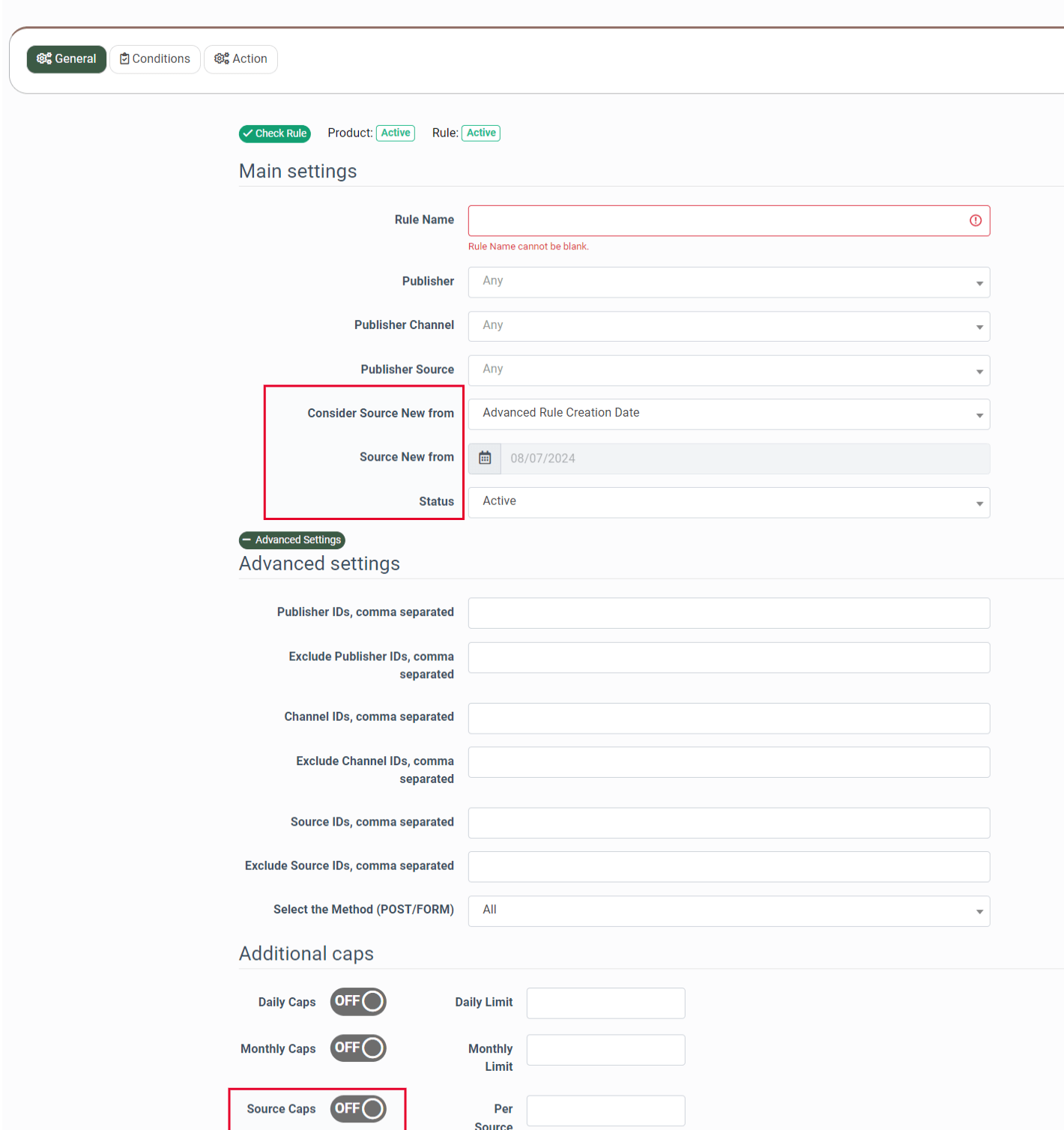Open the Consider Source New from dropdown
The width and height of the screenshot is (1064, 1130).
pos(729,414)
